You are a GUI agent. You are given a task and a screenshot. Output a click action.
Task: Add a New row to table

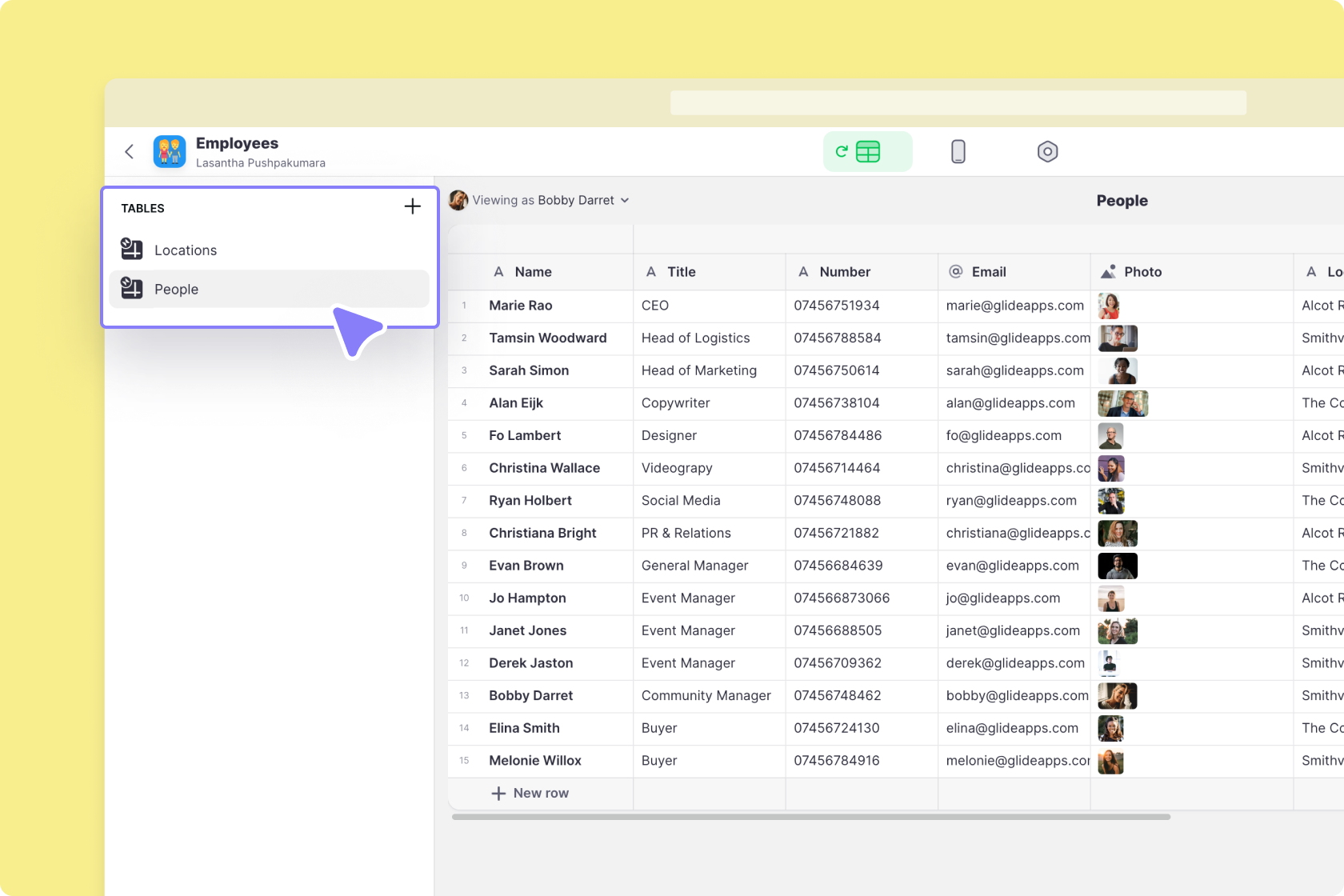click(530, 793)
